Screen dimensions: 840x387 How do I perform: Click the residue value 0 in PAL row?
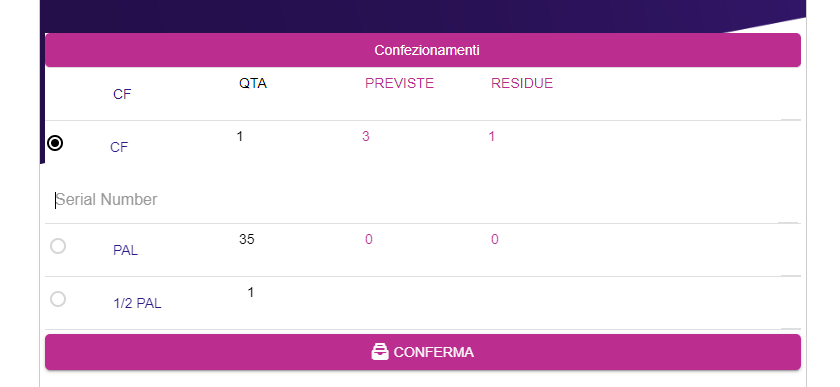point(494,239)
